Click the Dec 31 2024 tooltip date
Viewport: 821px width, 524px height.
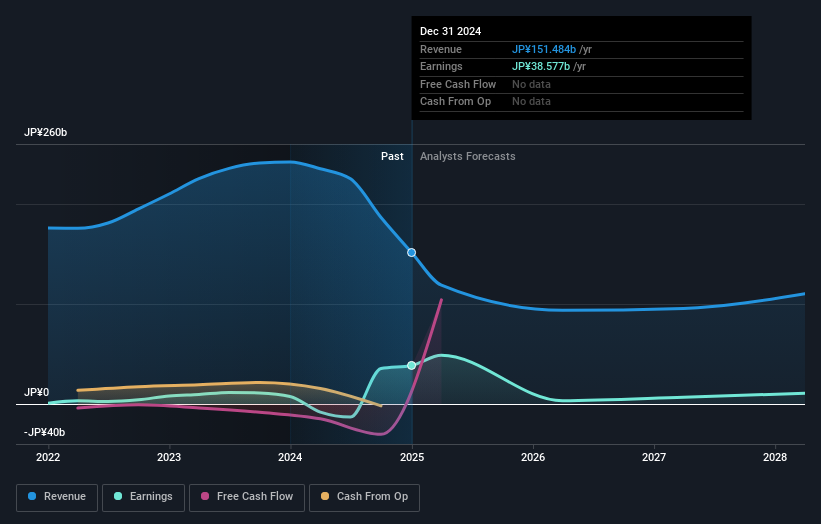tap(450, 31)
